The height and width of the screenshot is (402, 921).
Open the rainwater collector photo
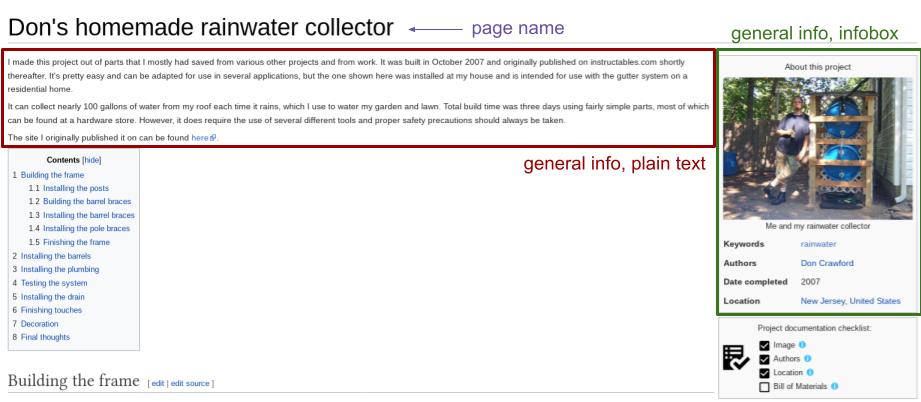pyautogui.click(x=817, y=148)
